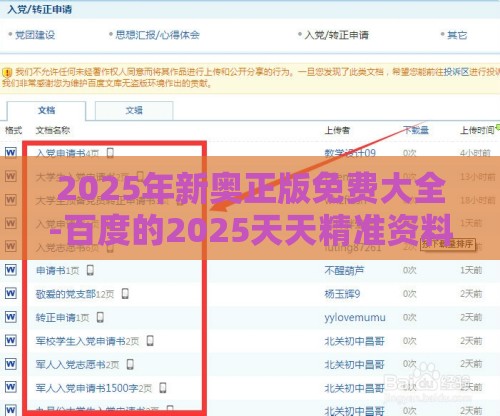This screenshot has height=416, width=500.
Task: Open 北关初中昌哥 in 军人入党申请书1500字 row
Action: 354,388
